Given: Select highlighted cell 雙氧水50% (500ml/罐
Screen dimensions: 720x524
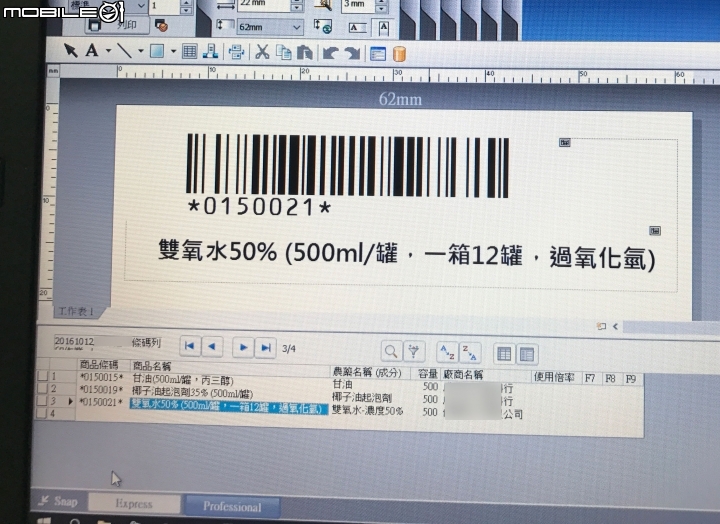Looking at the screenshot, I should pos(229,406).
